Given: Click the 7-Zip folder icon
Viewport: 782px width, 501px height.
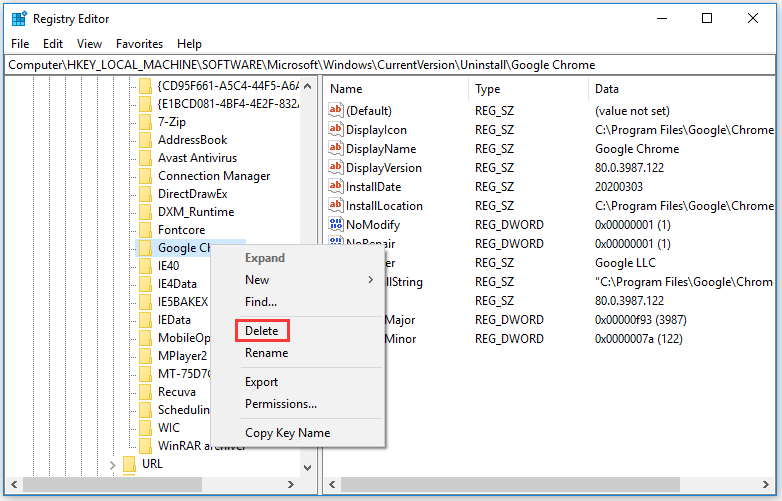Looking at the screenshot, I should 145,122.
